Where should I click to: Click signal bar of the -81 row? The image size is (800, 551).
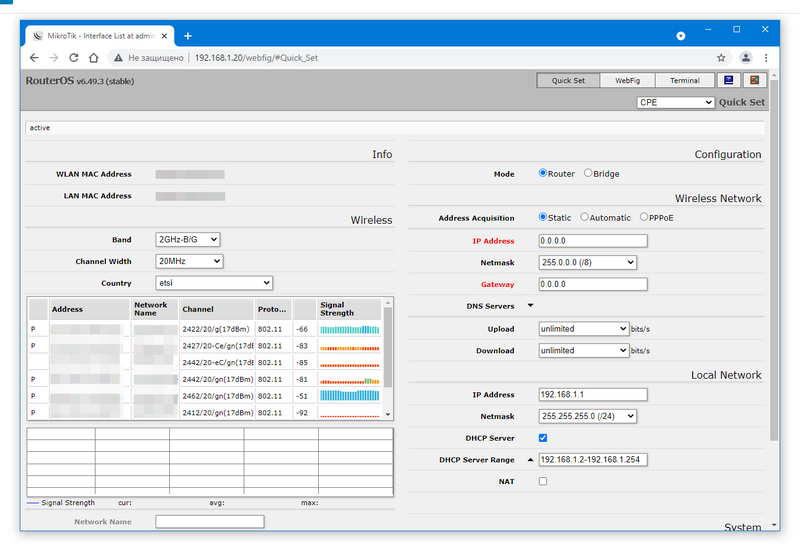click(x=349, y=381)
